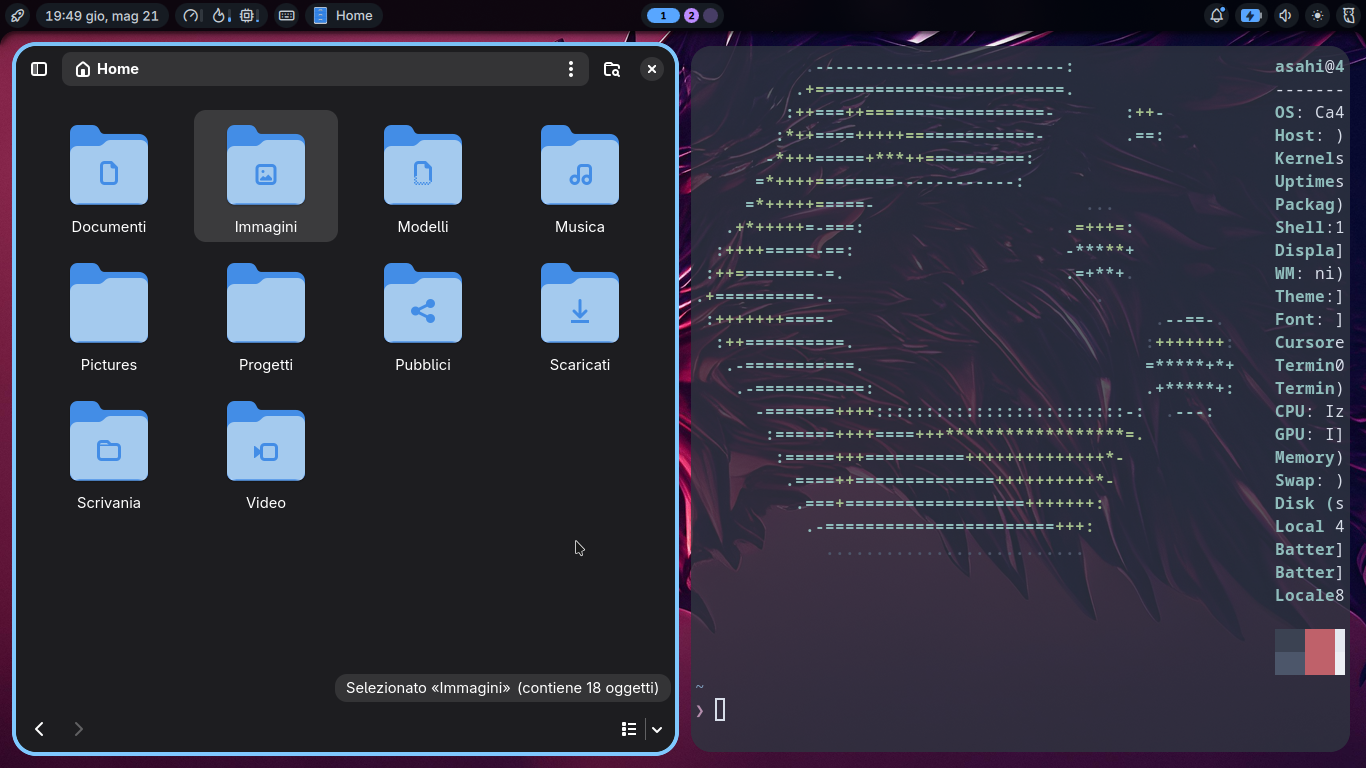Click the "Scrivania" folder label

pyautogui.click(x=109, y=503)
